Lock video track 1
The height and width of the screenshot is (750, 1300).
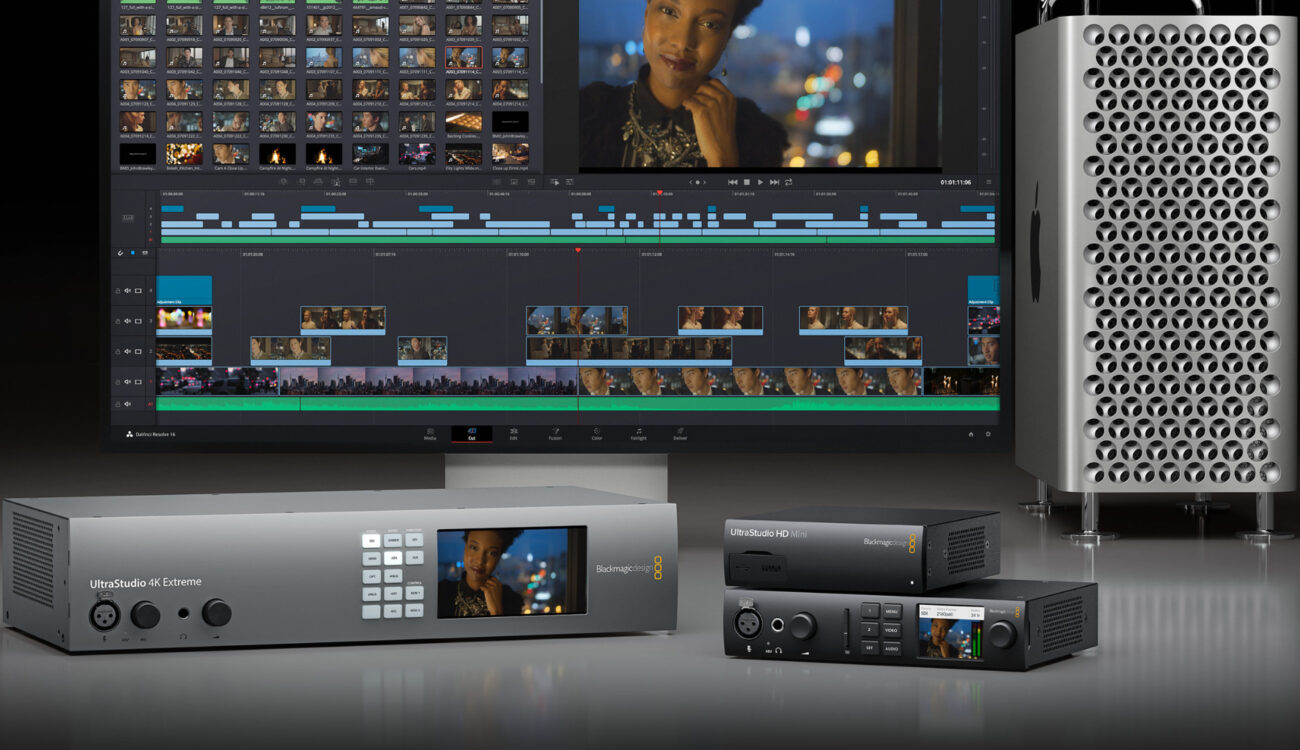coord(118,381)
